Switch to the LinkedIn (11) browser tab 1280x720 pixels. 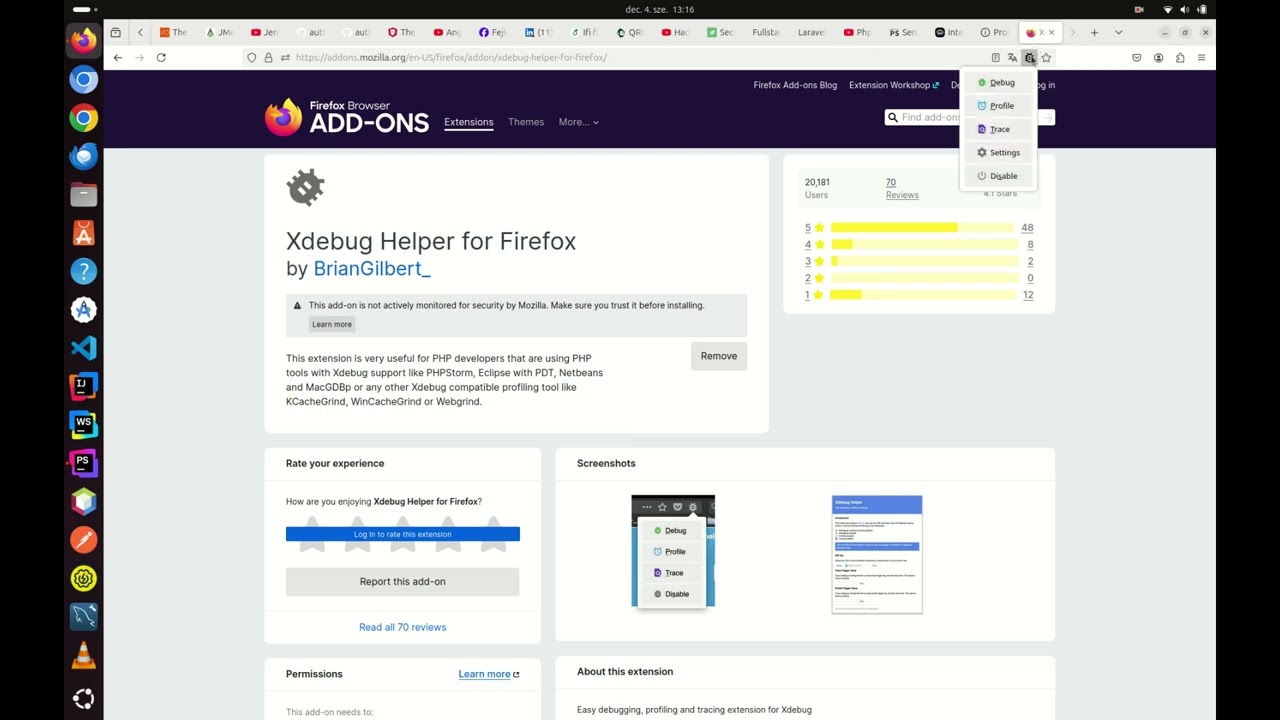[538, 33]
